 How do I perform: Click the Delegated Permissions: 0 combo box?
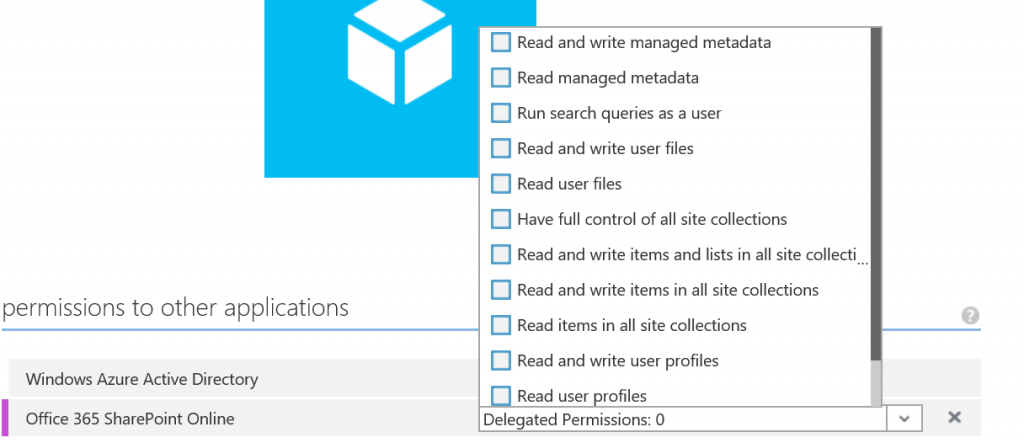[x=680, y=419]
